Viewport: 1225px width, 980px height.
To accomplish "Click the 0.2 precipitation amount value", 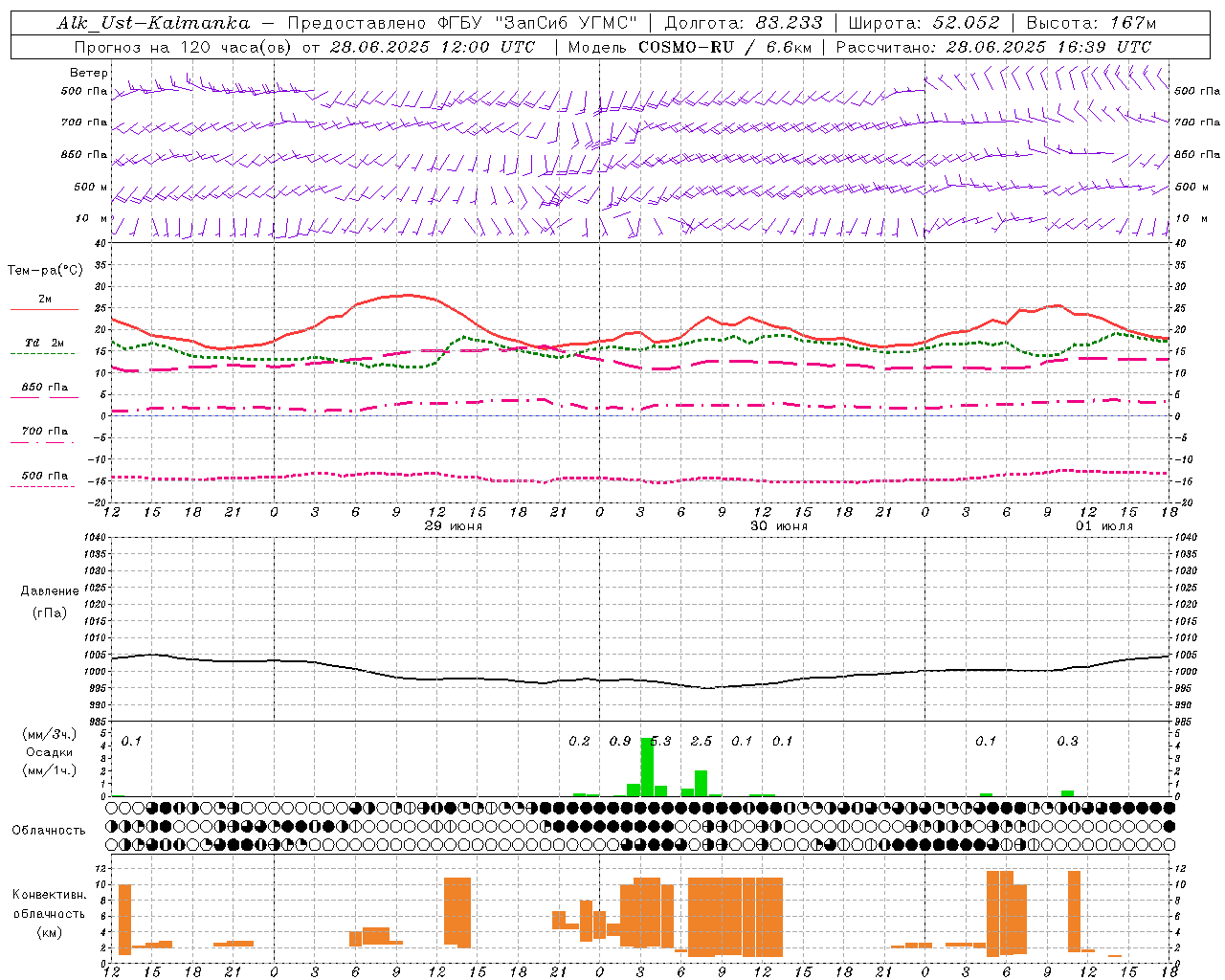I will coord(579,741).
